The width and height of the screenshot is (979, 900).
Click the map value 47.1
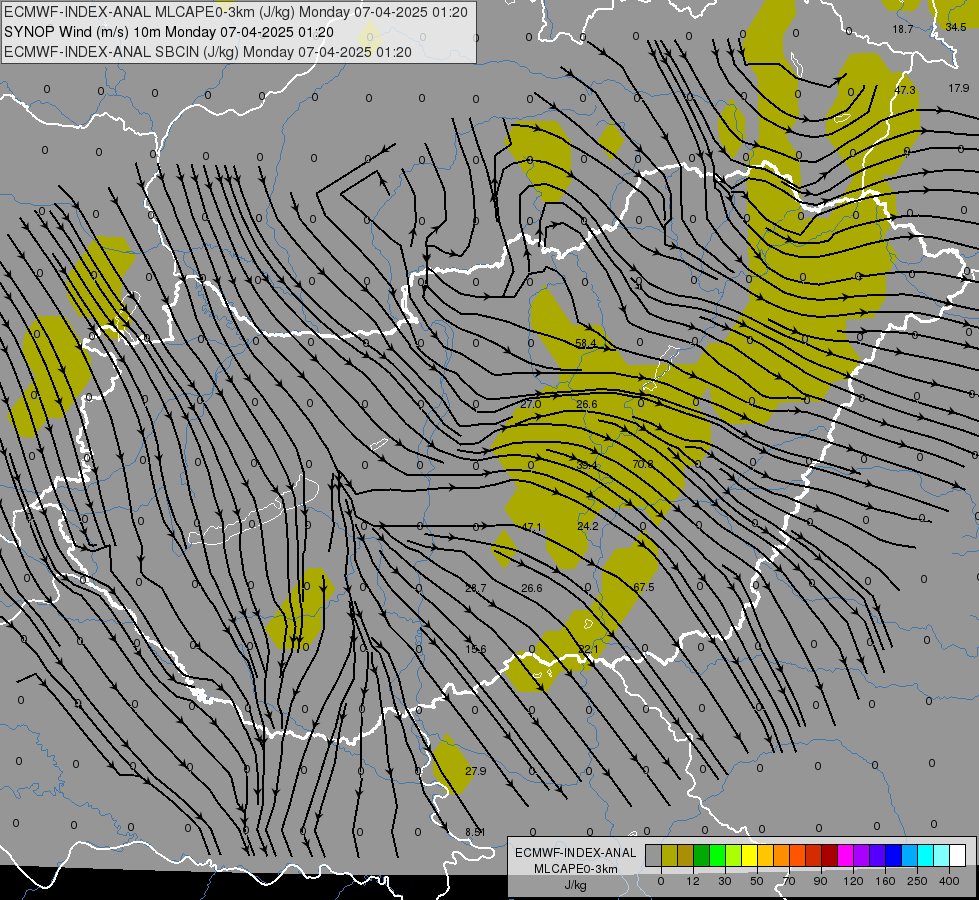coord(531,527)
